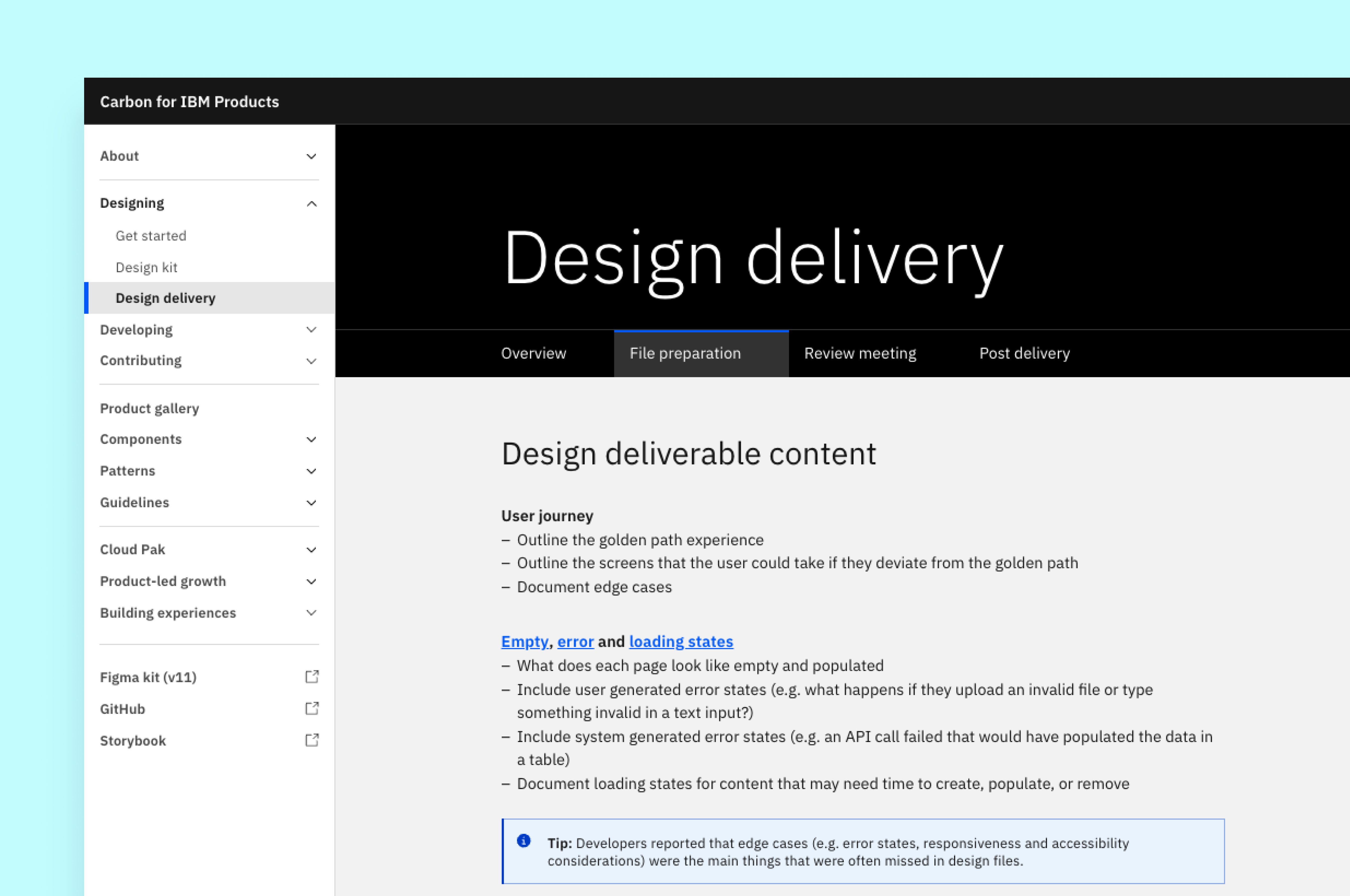
Task: Expand the Developing section chevron
Action: (x=311, y=330)
